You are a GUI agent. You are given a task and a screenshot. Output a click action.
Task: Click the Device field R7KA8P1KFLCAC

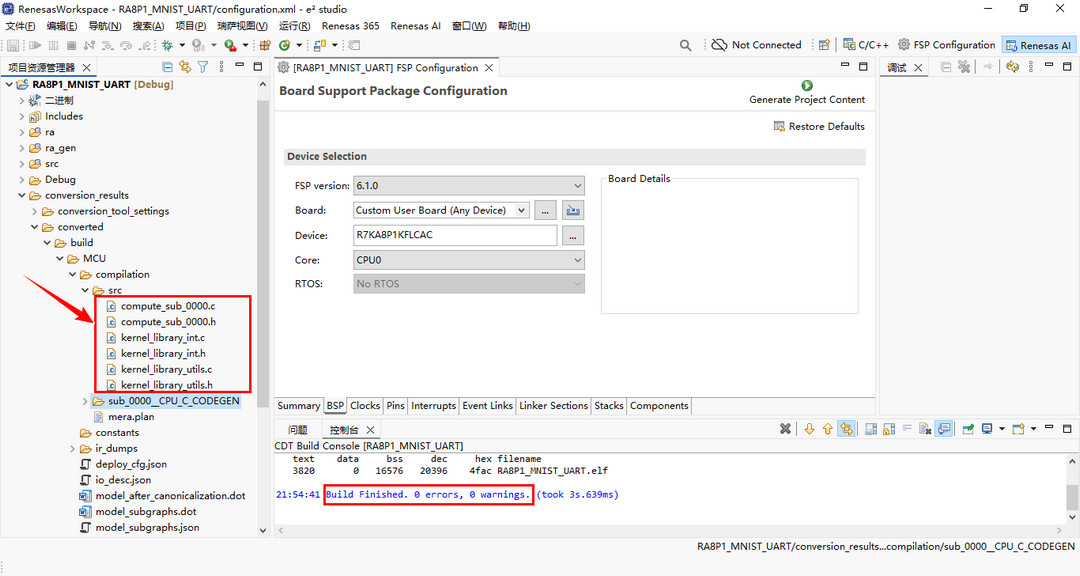point(455,235)
